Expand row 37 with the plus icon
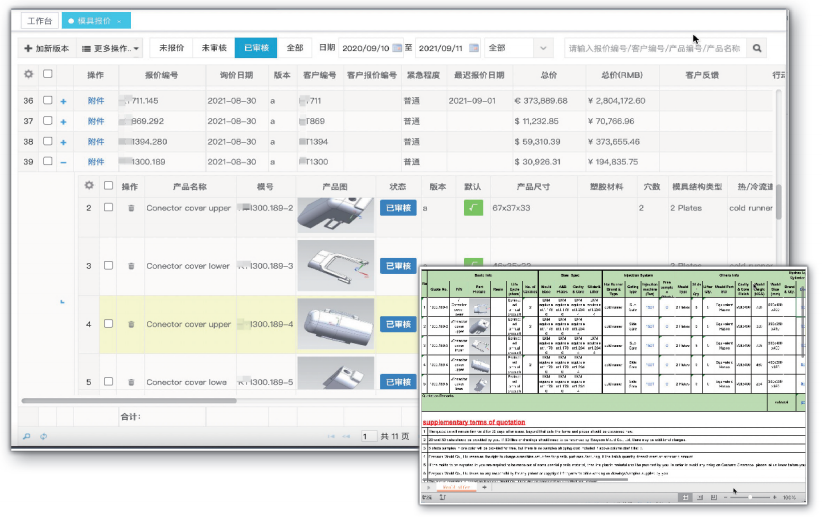Screen dimensions: 822x519 pos(63,122)
